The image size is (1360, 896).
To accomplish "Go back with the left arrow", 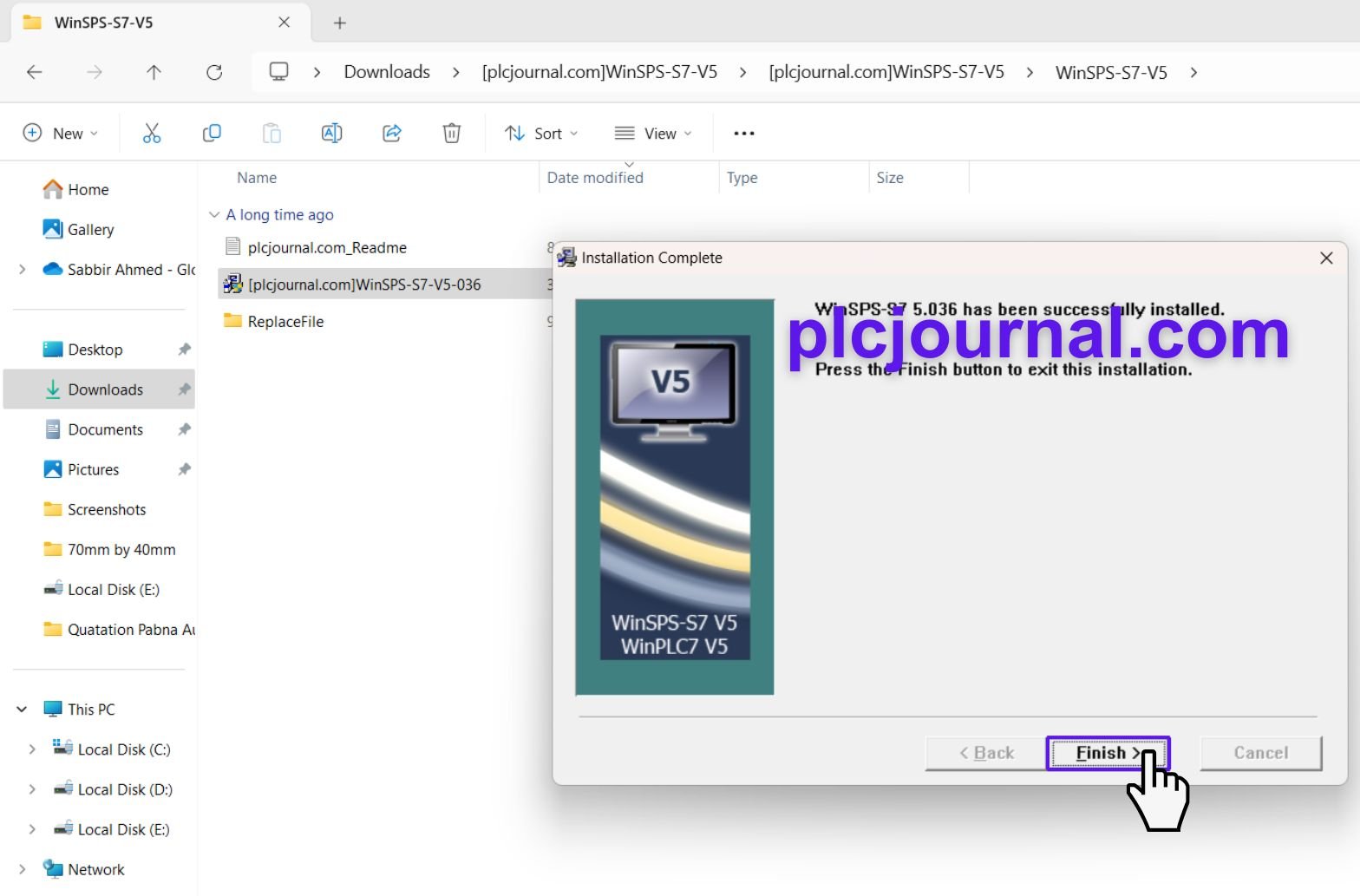I will (34, 72).
